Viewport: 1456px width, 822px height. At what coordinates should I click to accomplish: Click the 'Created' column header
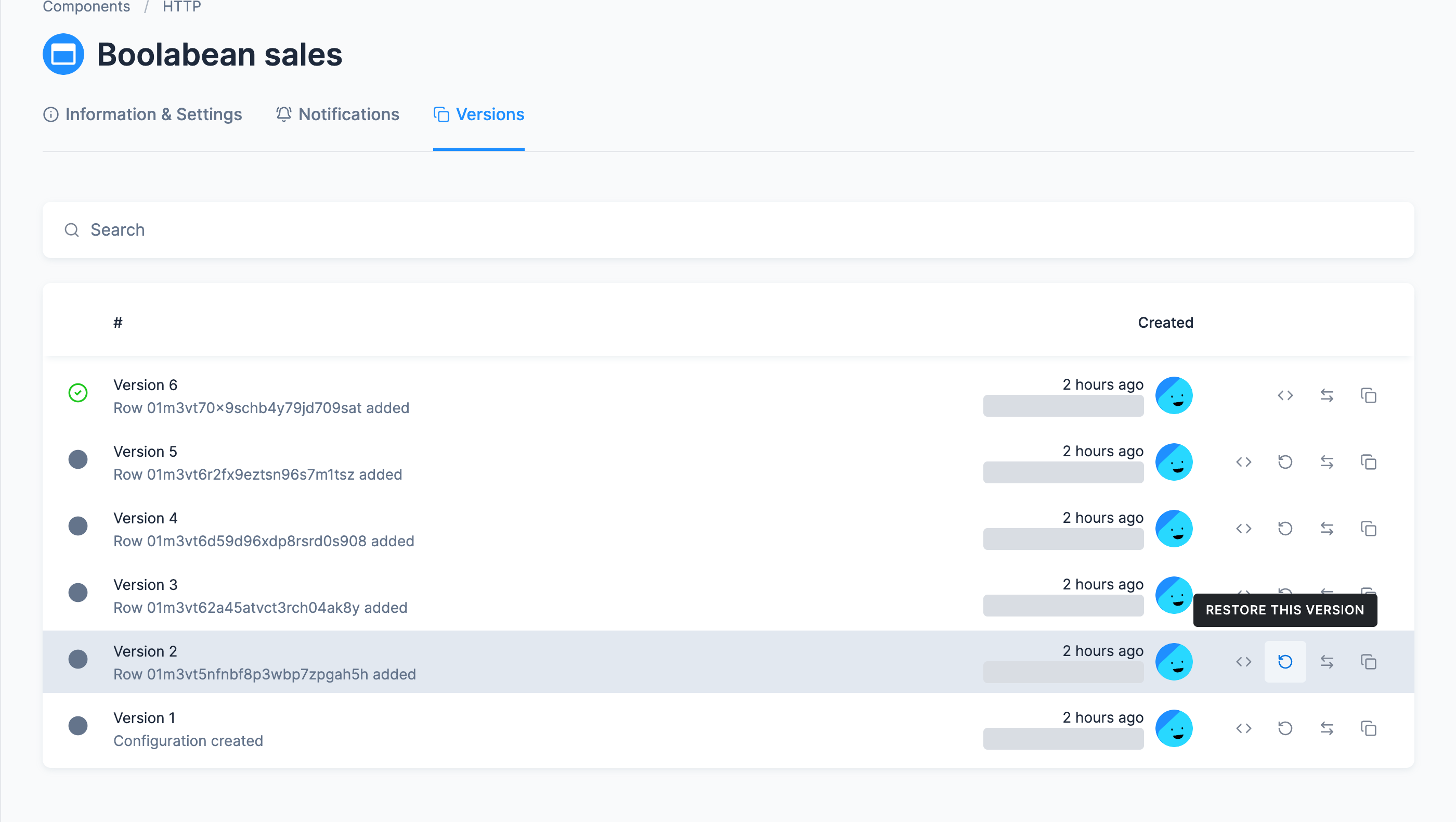point(1165,322)
